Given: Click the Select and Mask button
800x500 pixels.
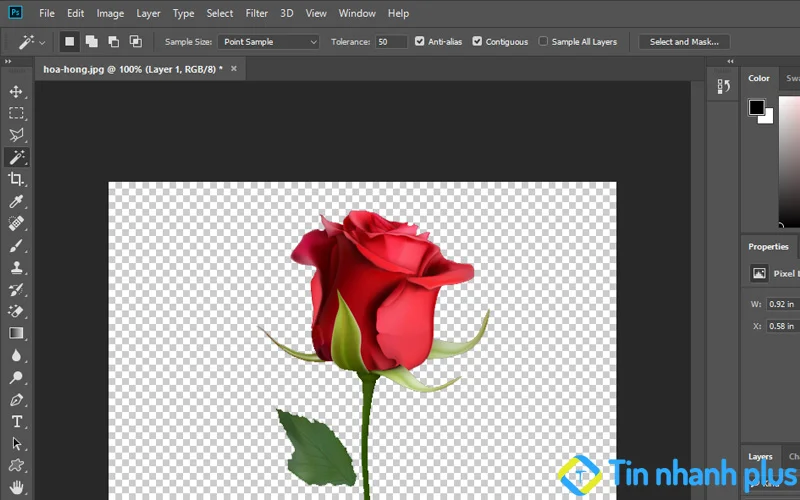Looking at the screenshot, I should pos(684,42).
